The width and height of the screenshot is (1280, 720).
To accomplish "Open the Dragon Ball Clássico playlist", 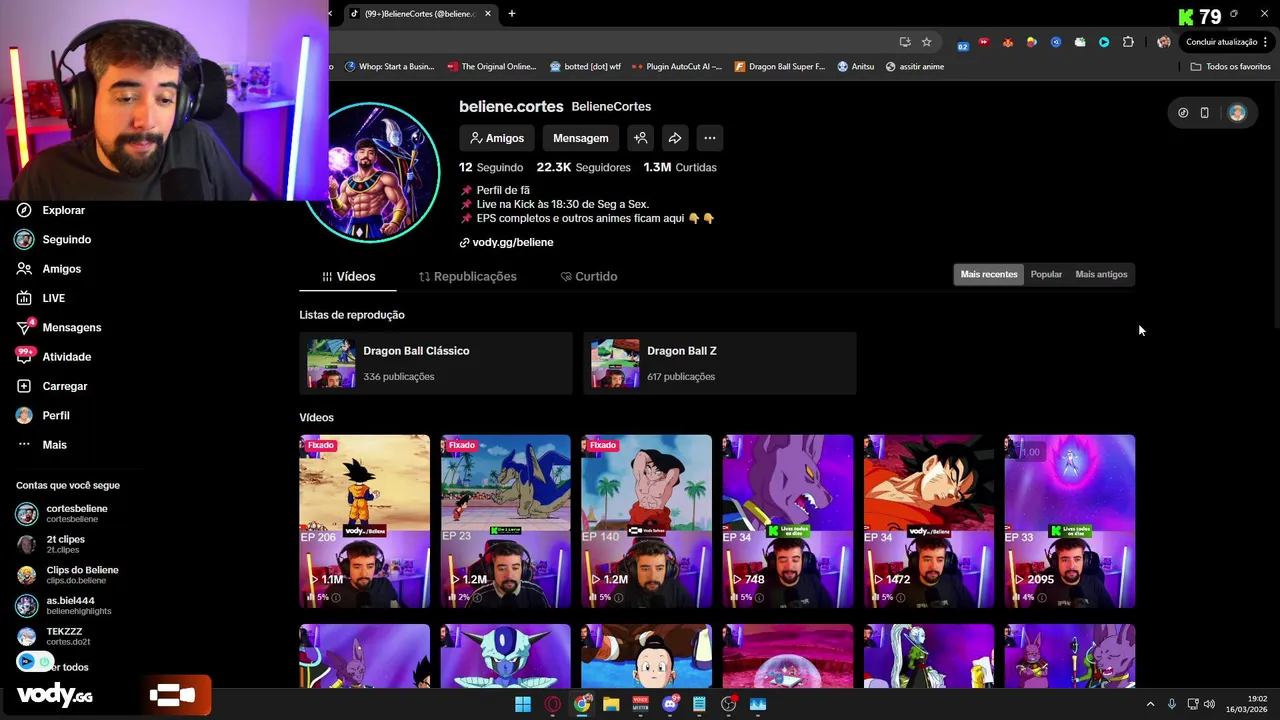I will [435, 363].
